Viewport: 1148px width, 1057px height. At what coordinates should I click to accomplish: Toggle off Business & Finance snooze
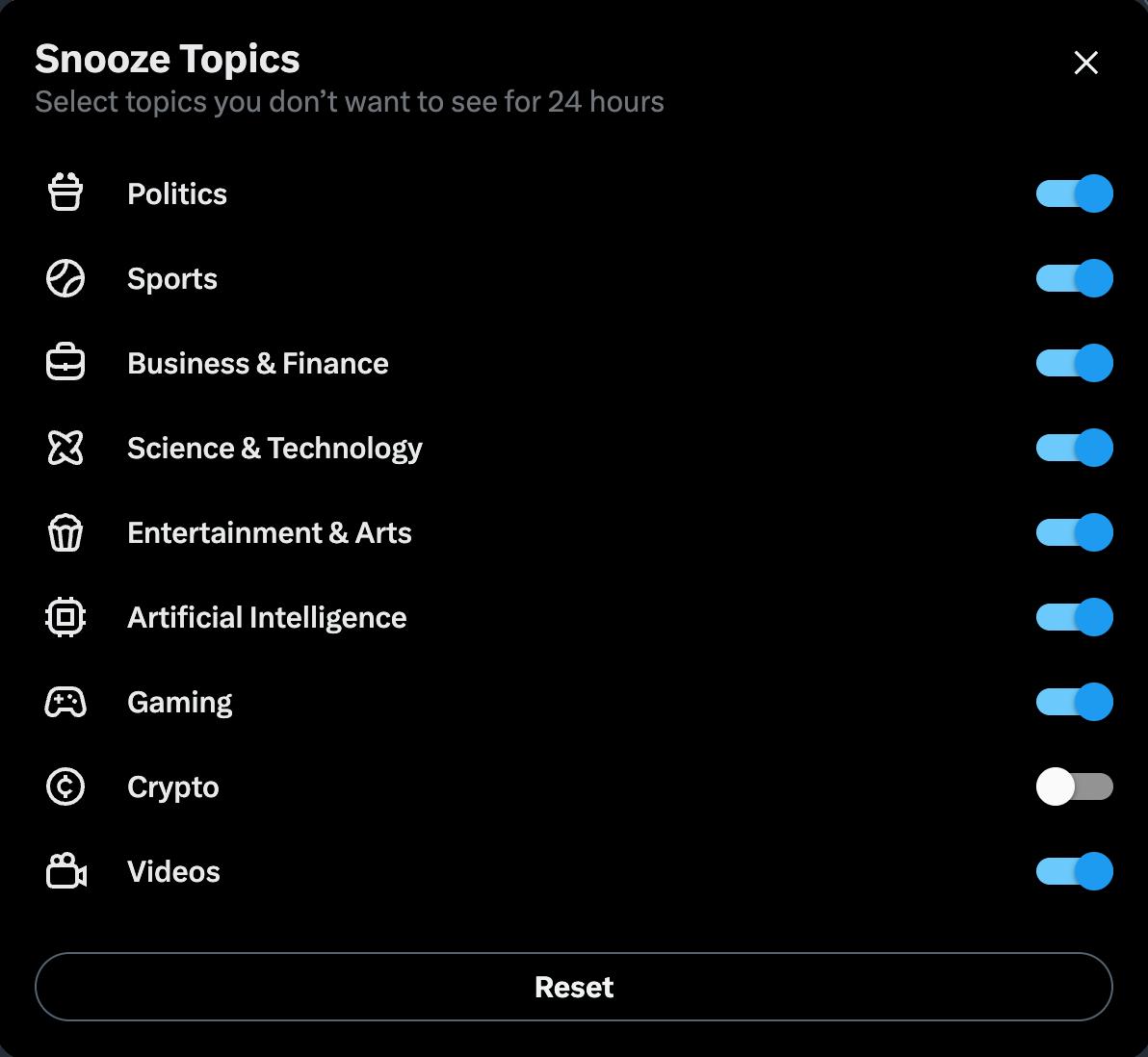[x=1074, y=363]
